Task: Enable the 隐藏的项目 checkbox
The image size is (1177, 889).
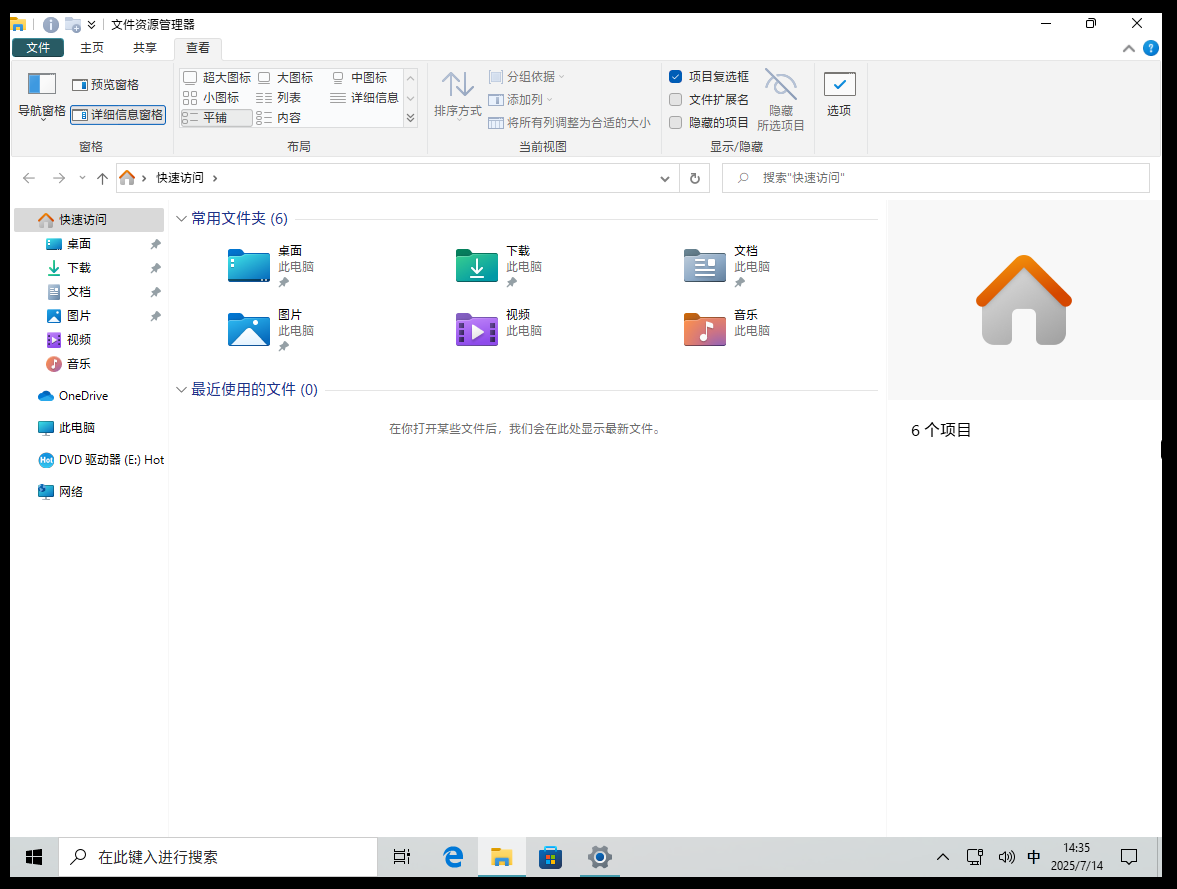Action: 676,122
